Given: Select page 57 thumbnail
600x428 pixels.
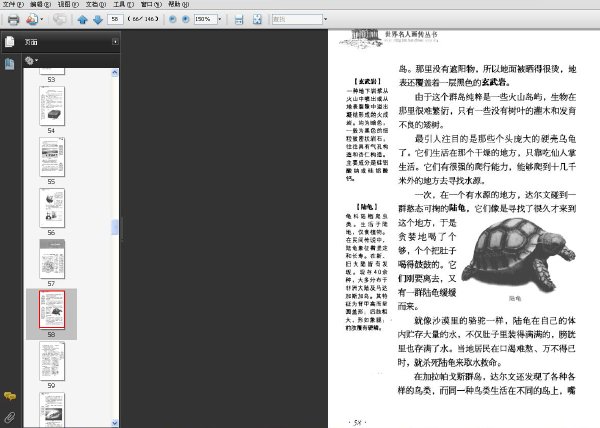Looking at the screenshot, I should [x=52, y=259].
